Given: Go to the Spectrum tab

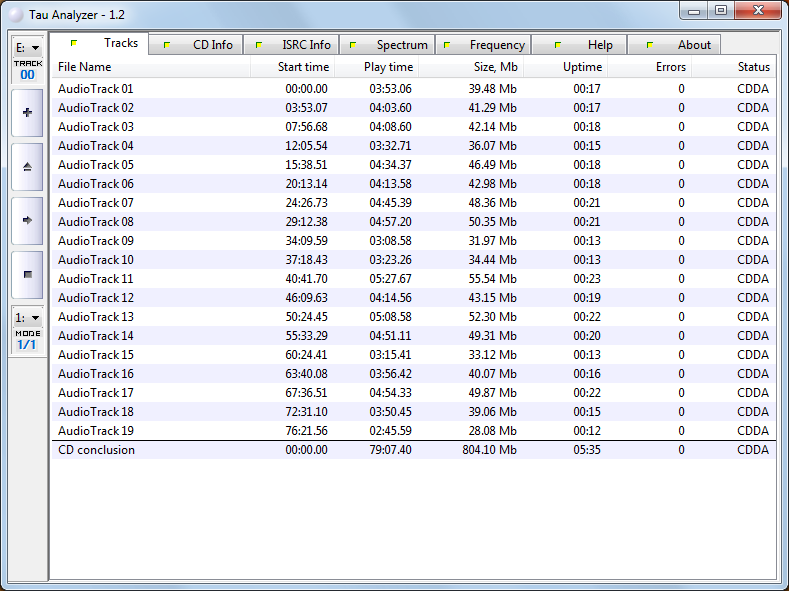Looking at the screenshot, I should click(387, 45).
